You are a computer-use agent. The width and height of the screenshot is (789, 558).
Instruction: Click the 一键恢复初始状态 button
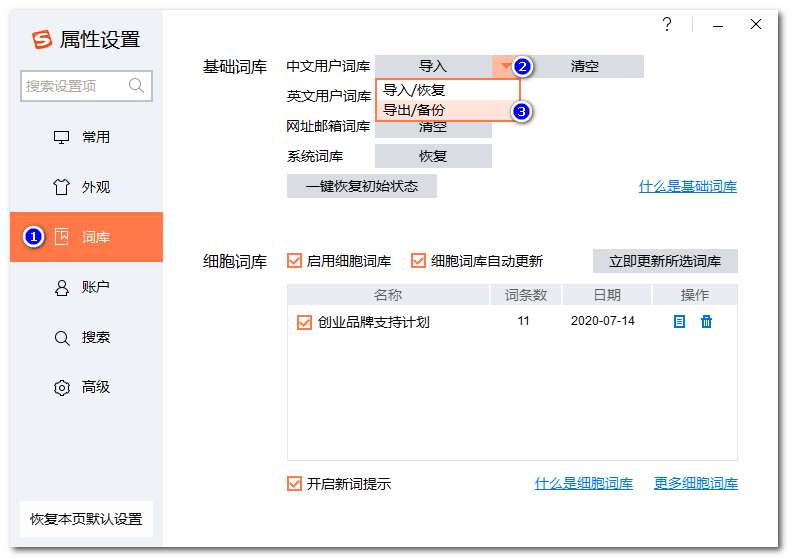pyautogui.click(x=361, y=186)
